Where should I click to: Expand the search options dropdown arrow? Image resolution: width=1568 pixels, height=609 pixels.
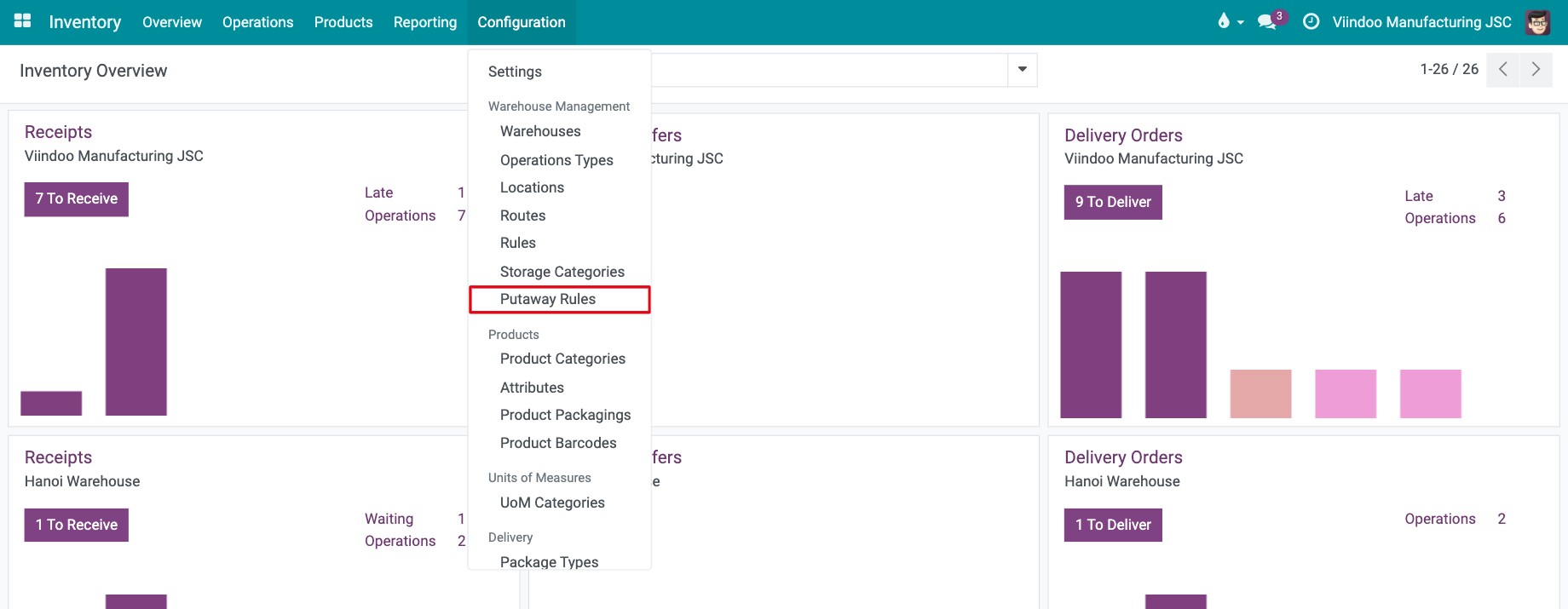1022,70
